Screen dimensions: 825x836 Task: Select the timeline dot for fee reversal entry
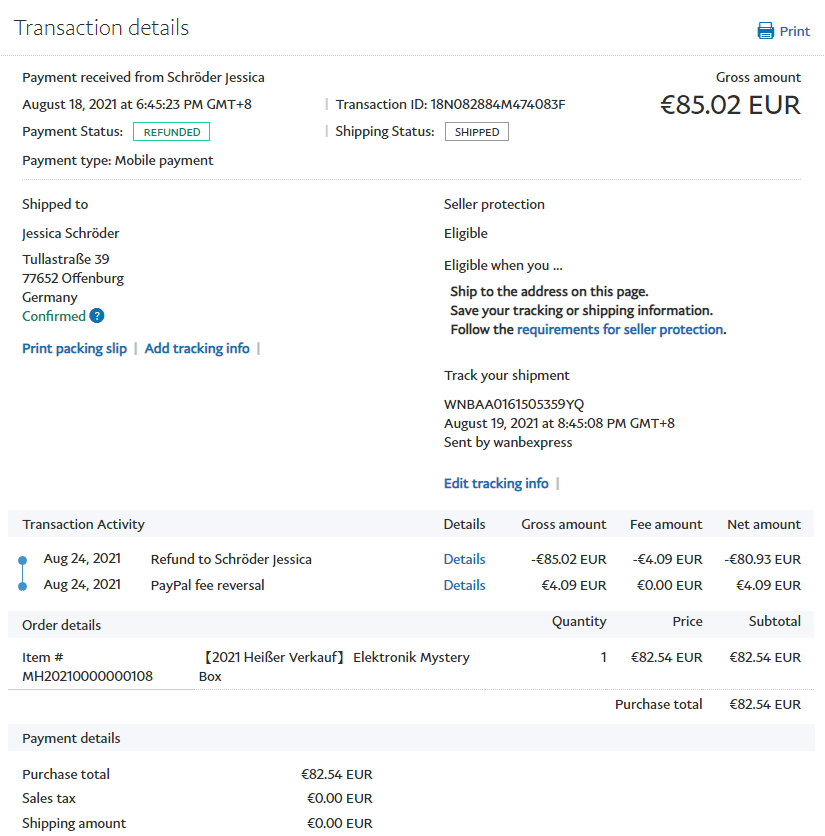[23, 586]
